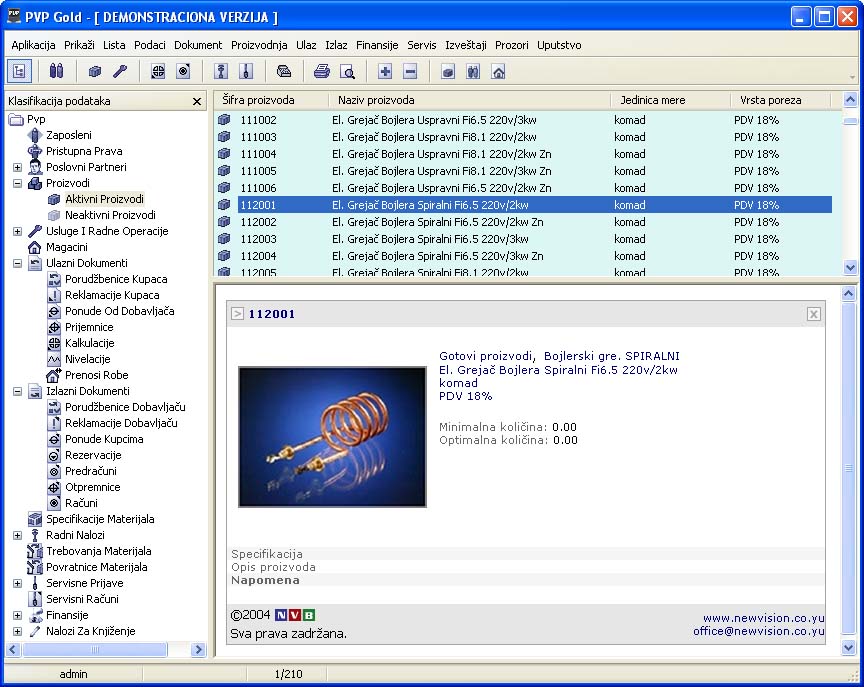Click the office@newvision.co.yu email link
Viewport: 864px width, 687px height.
(x=758, y=631)
